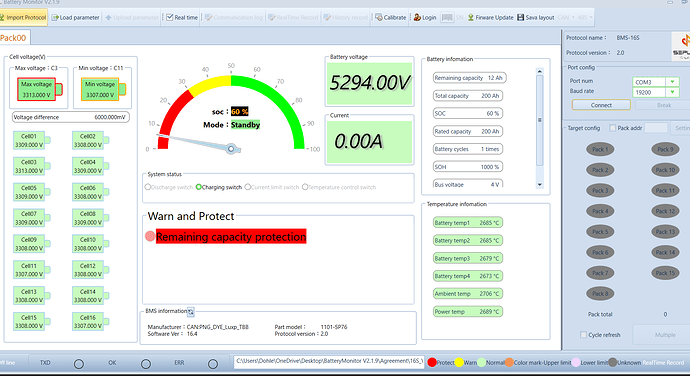
Task: Click scroll up arrow in Battery information
Action: click(x=540, y=71)
